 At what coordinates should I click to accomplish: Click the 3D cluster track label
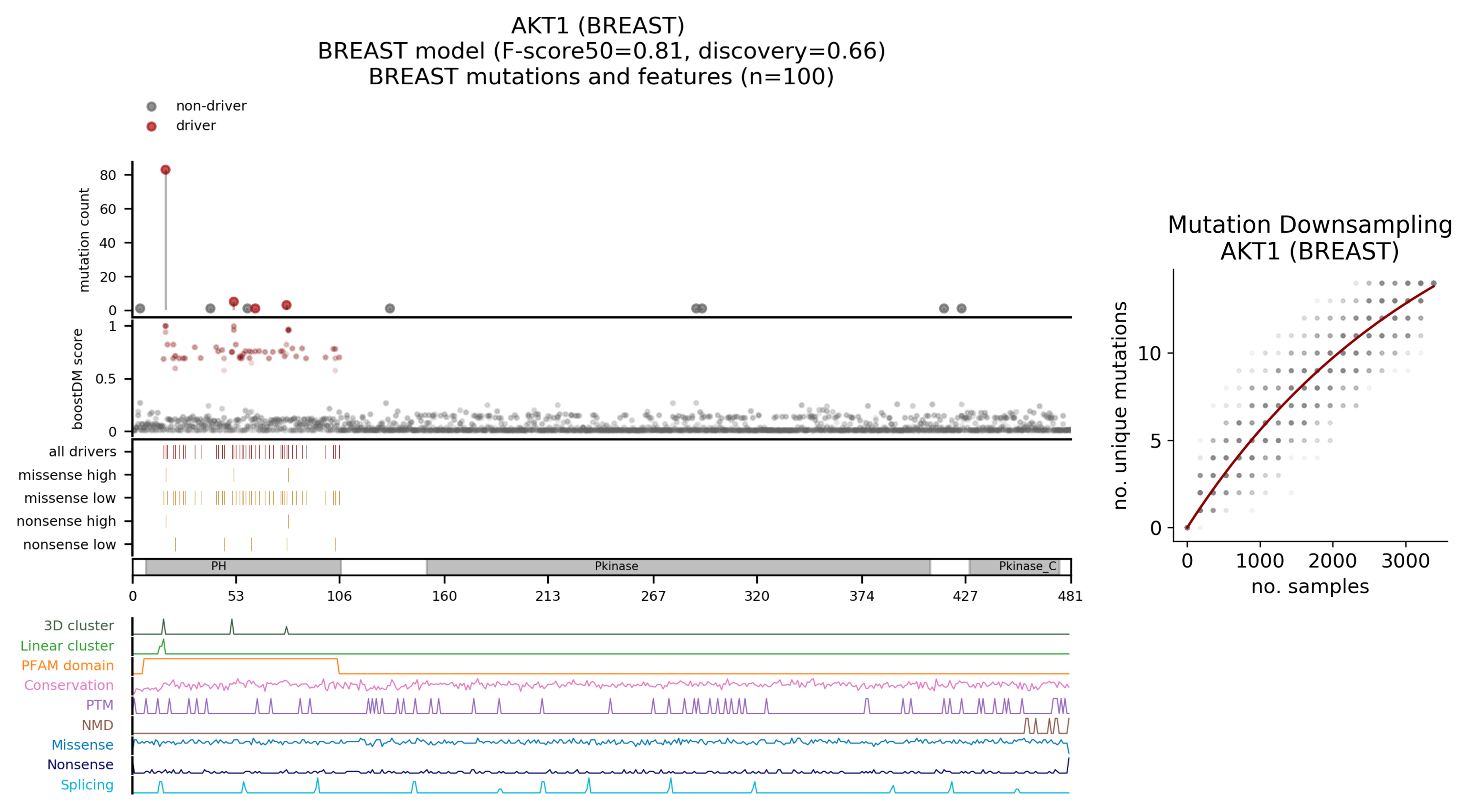pyautogui.click(x=79, y=626)
